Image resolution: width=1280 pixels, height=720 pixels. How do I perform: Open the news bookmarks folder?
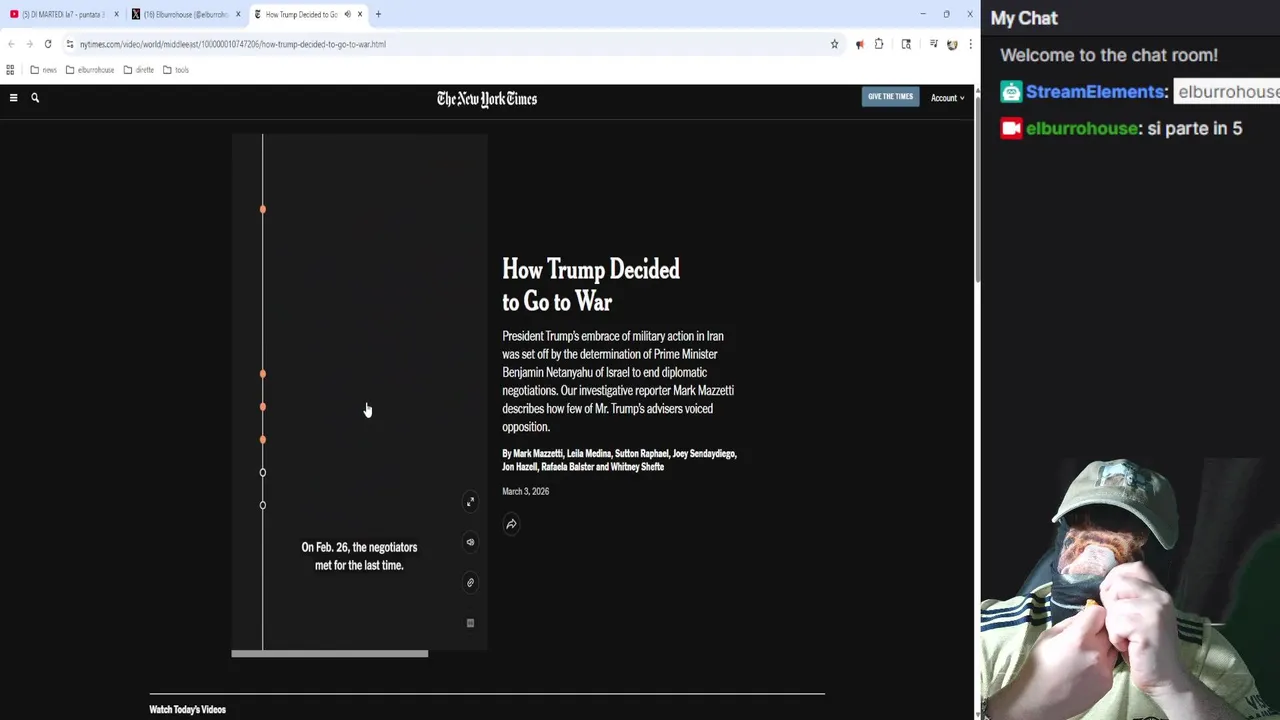(x=43, y=70)
